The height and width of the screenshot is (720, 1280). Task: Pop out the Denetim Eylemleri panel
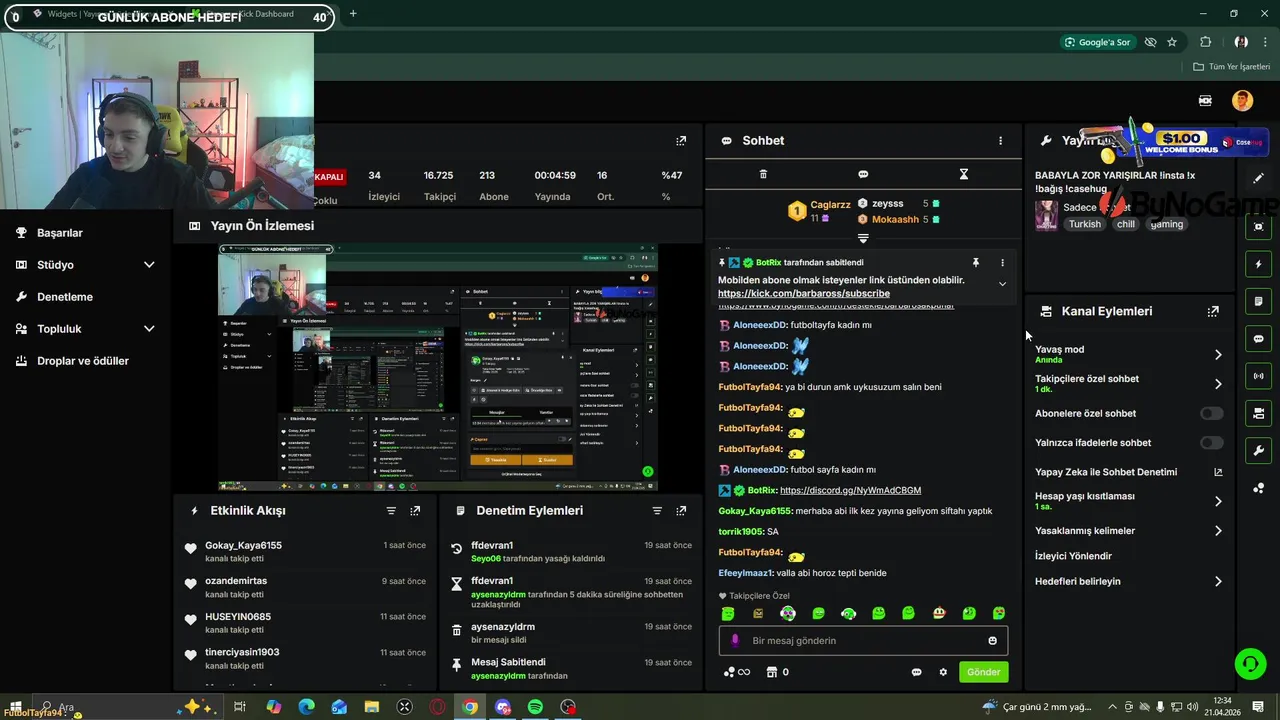[681, 510]
